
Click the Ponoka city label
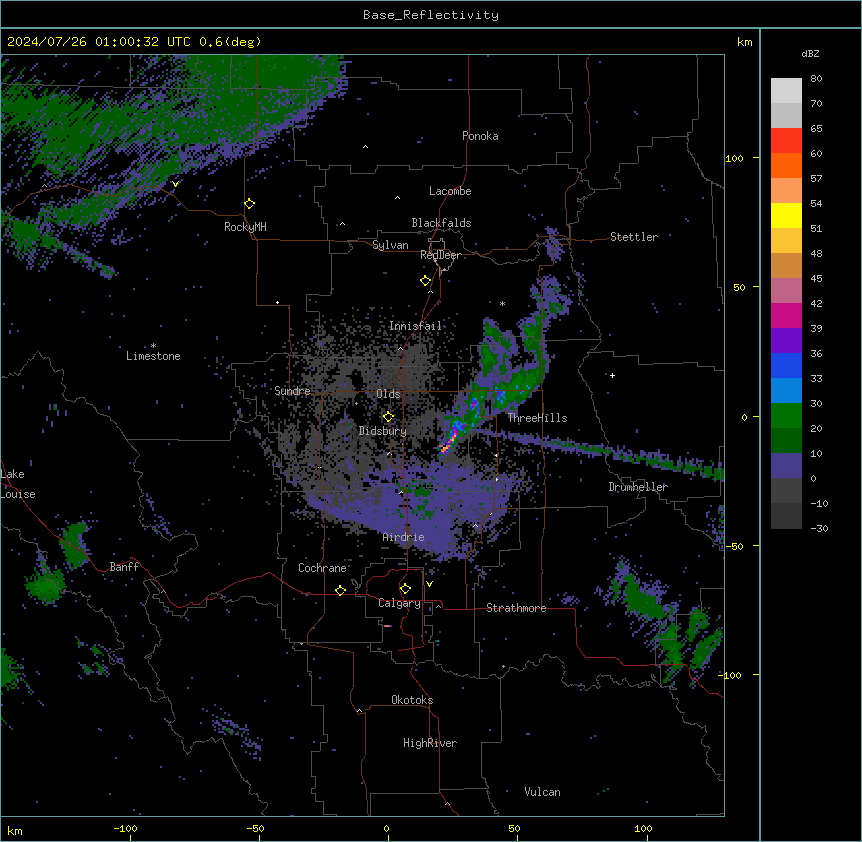(480, 136)
